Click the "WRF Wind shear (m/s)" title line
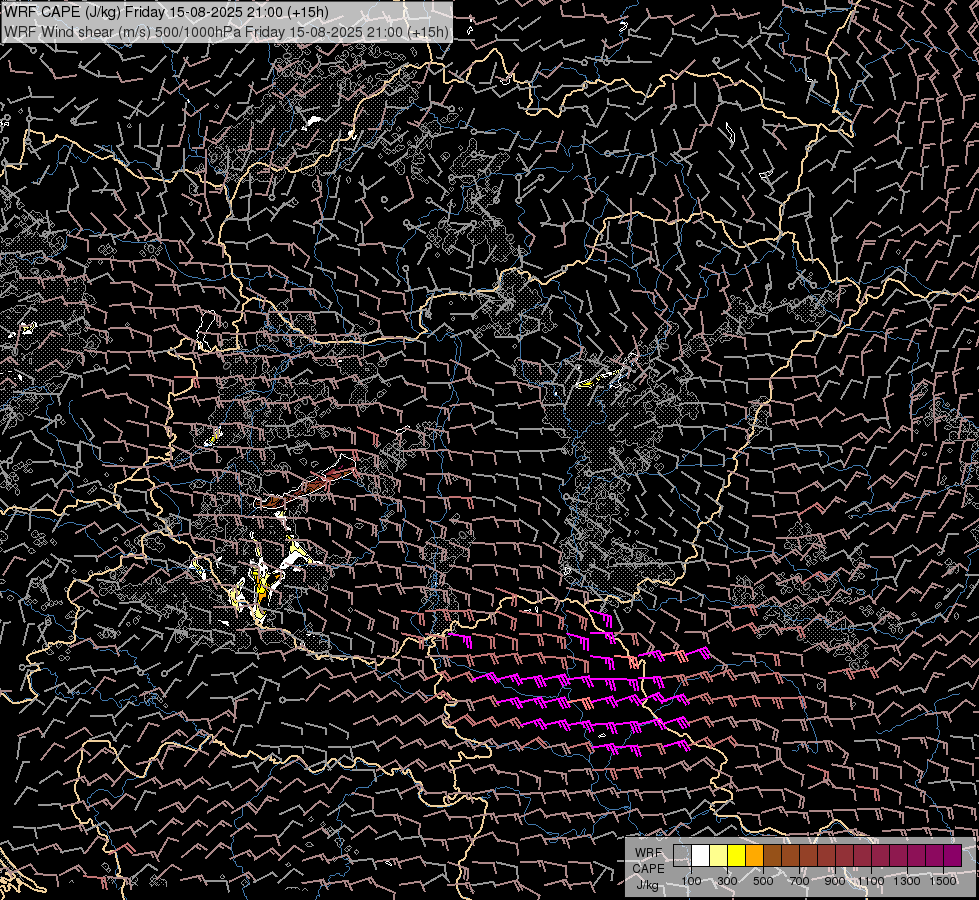This screenshot has height=900, width=979. tap(226, 31)
